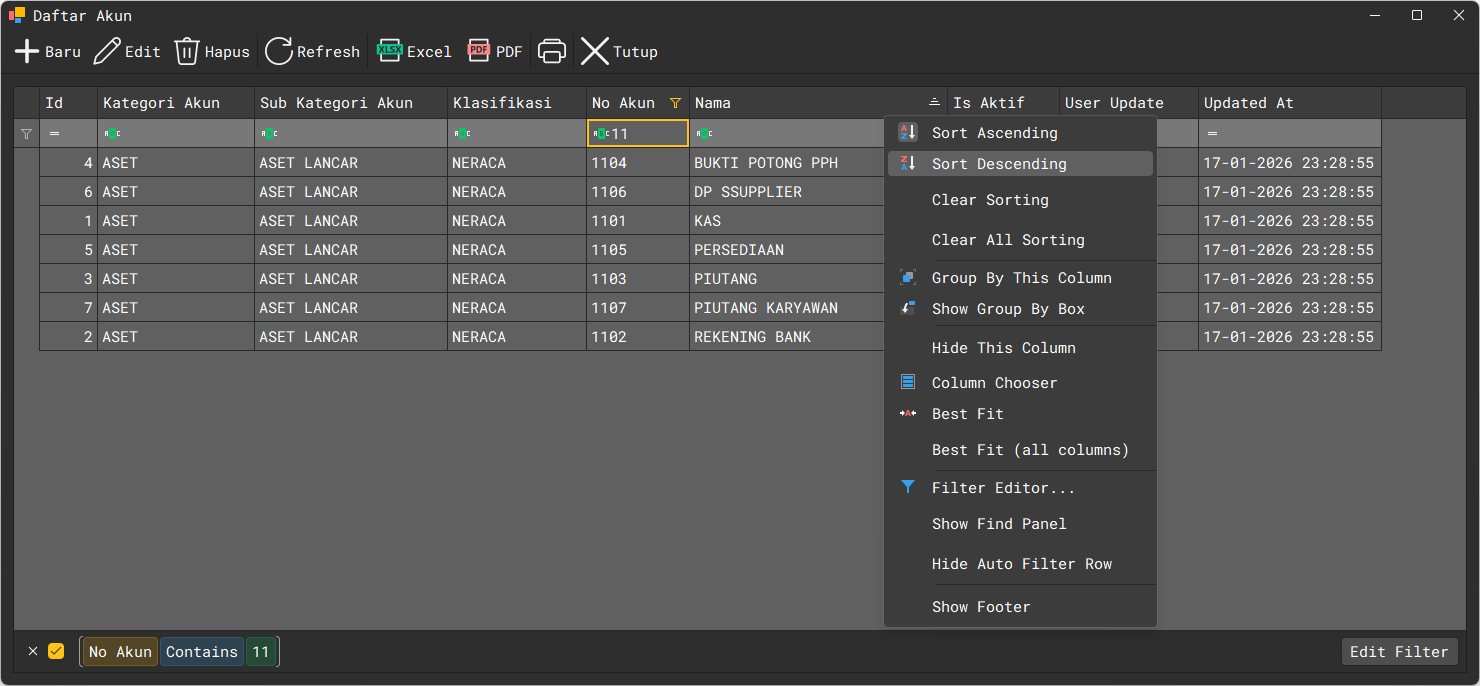Viewport: 1480px width, 686px height.
Task: Close the form with the Tutup X icon
Action: 595,52
